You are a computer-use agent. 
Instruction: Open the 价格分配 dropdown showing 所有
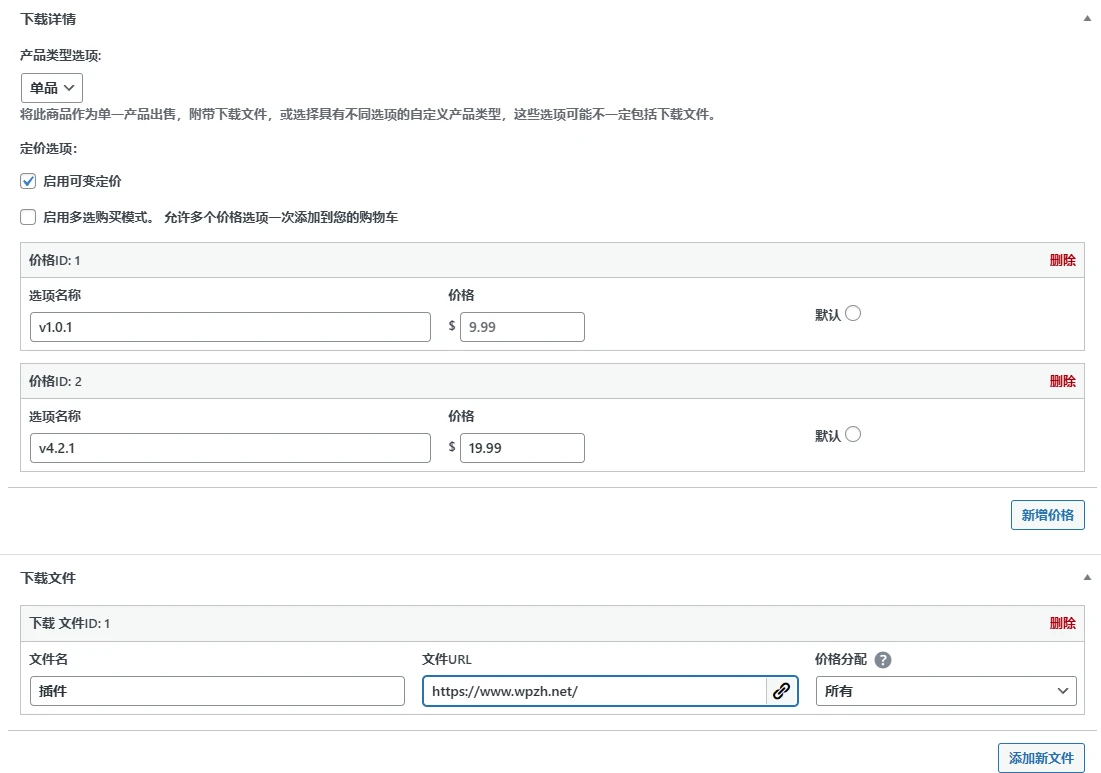point(944,690)
